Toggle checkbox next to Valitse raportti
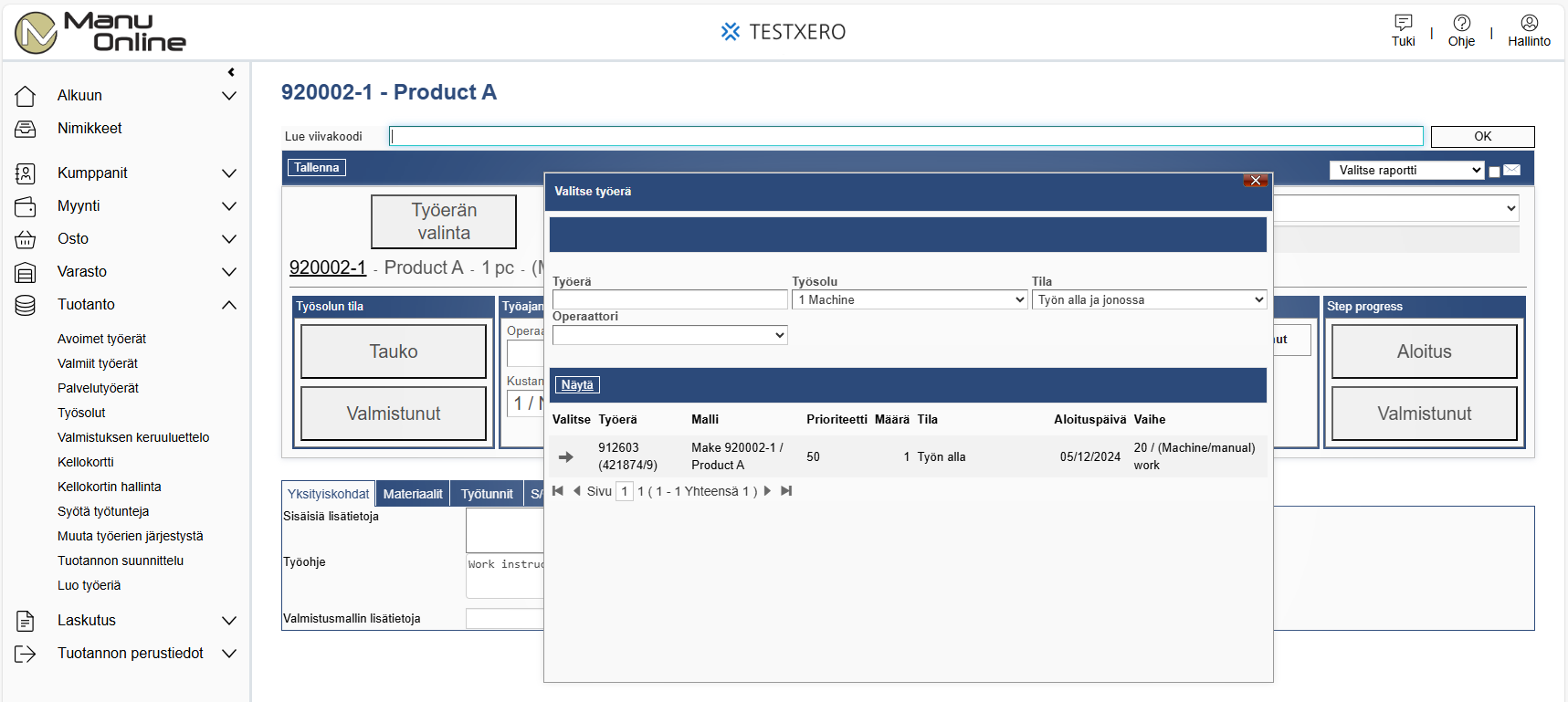The image size is (1568, 702). click(1494, 172)
